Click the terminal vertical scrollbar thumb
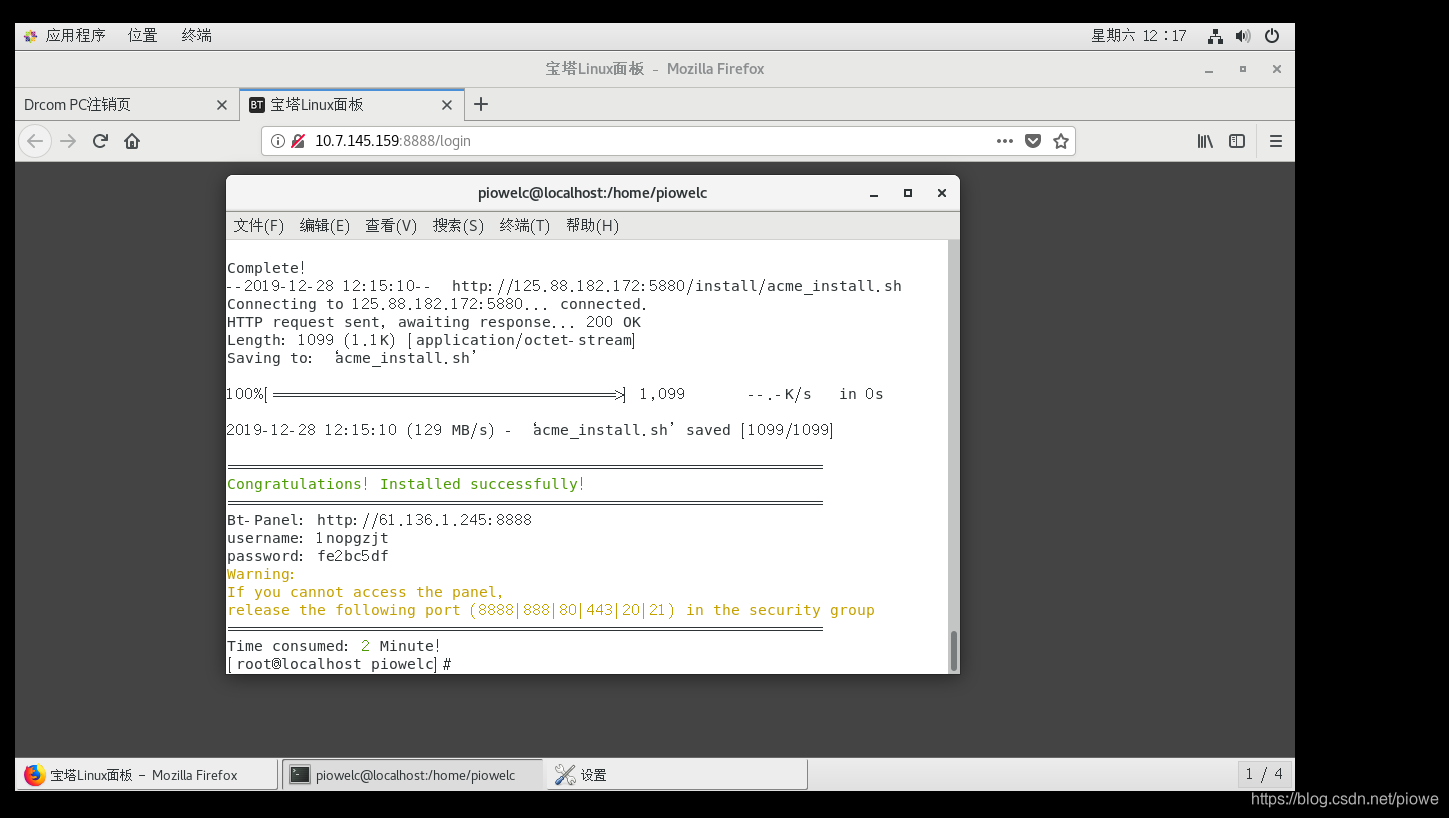The height and width of the screenshot is (818, 1449). 954,651
